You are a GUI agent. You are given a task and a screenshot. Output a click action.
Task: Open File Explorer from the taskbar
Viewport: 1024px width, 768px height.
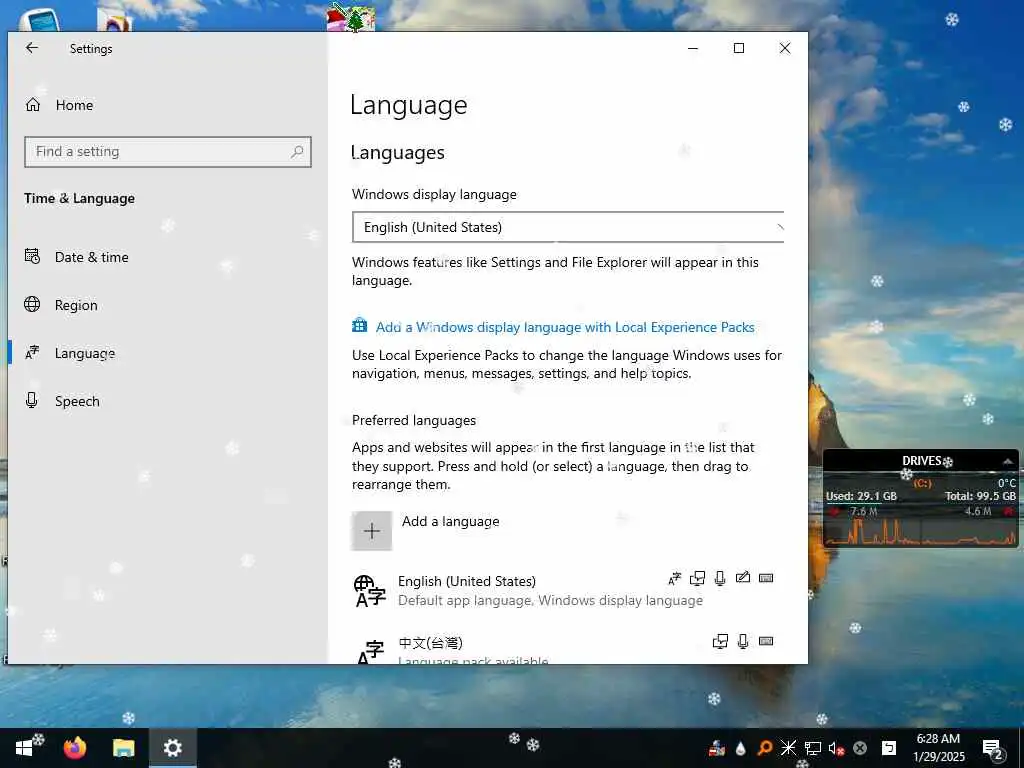click(123, 748)
